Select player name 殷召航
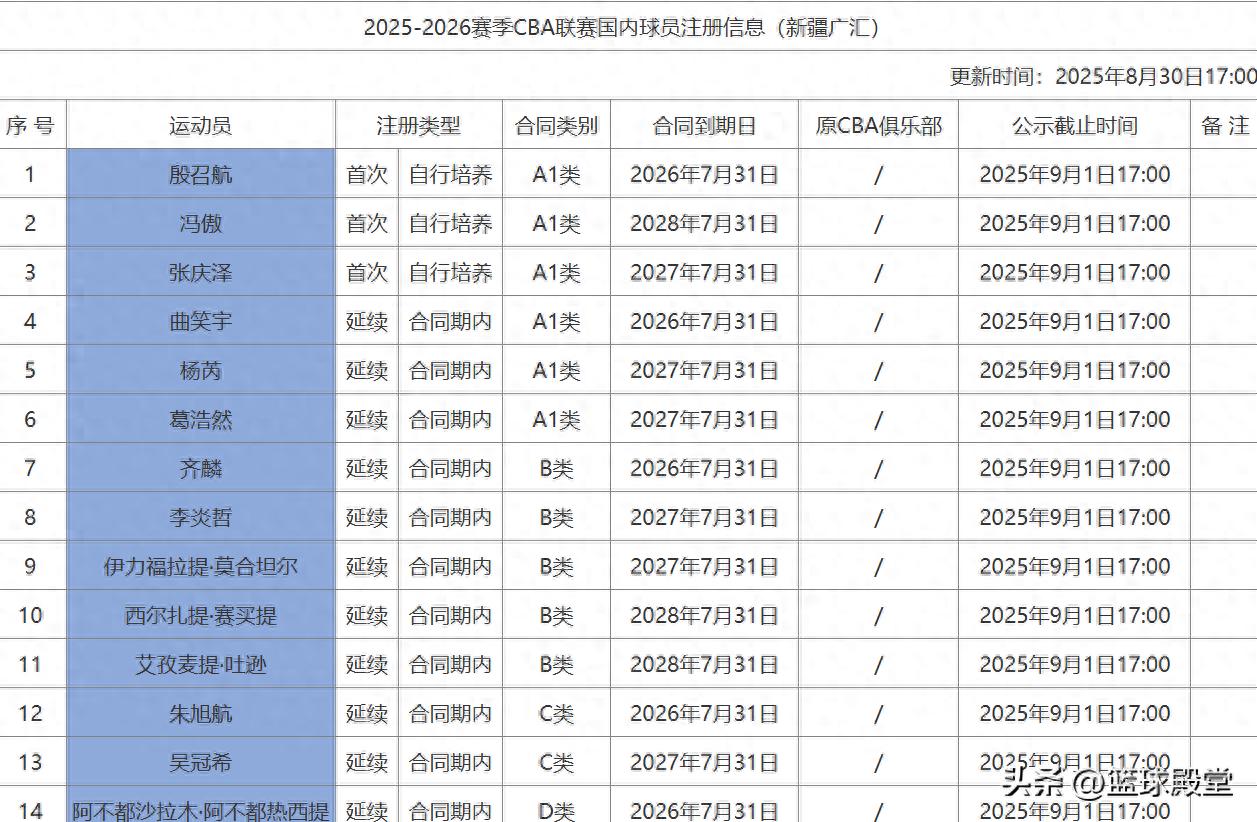 click(200, 175)
